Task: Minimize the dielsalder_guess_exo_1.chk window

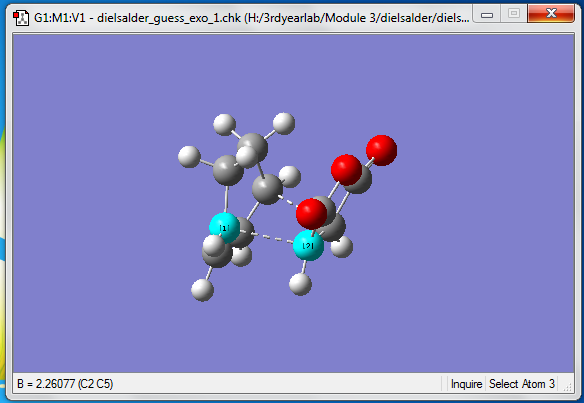Action: point(487,14)
